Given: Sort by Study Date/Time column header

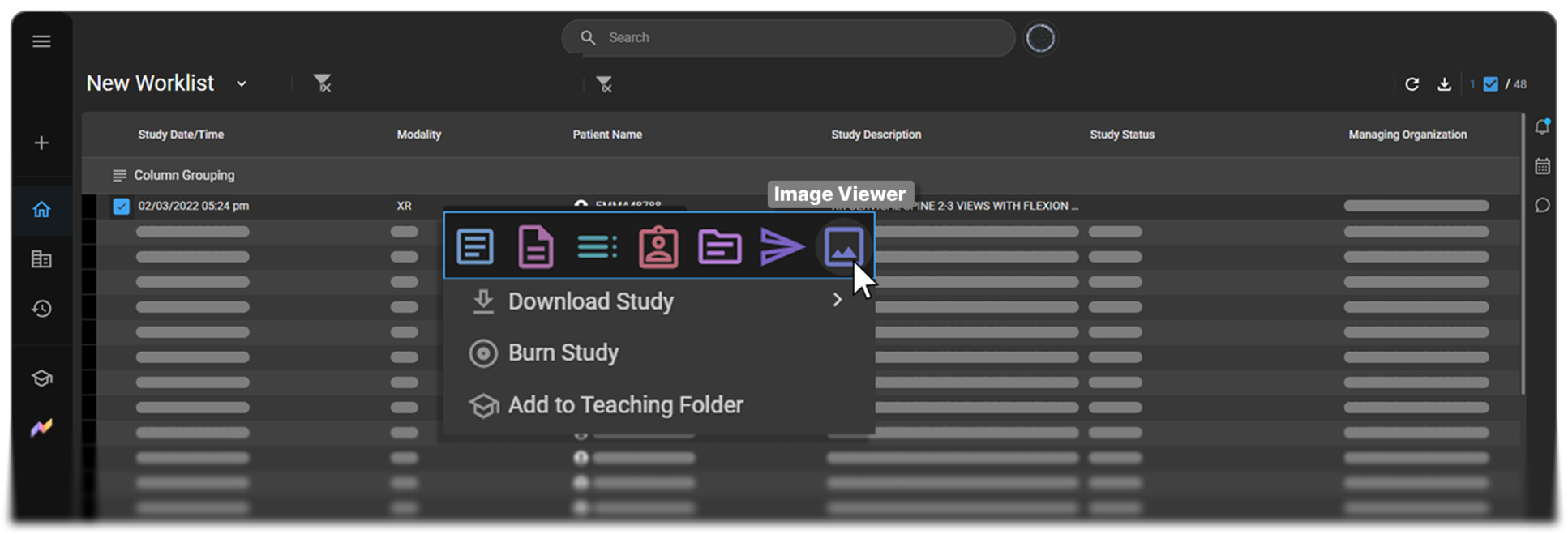Looking at the screenshot, I should coord(181,135).
